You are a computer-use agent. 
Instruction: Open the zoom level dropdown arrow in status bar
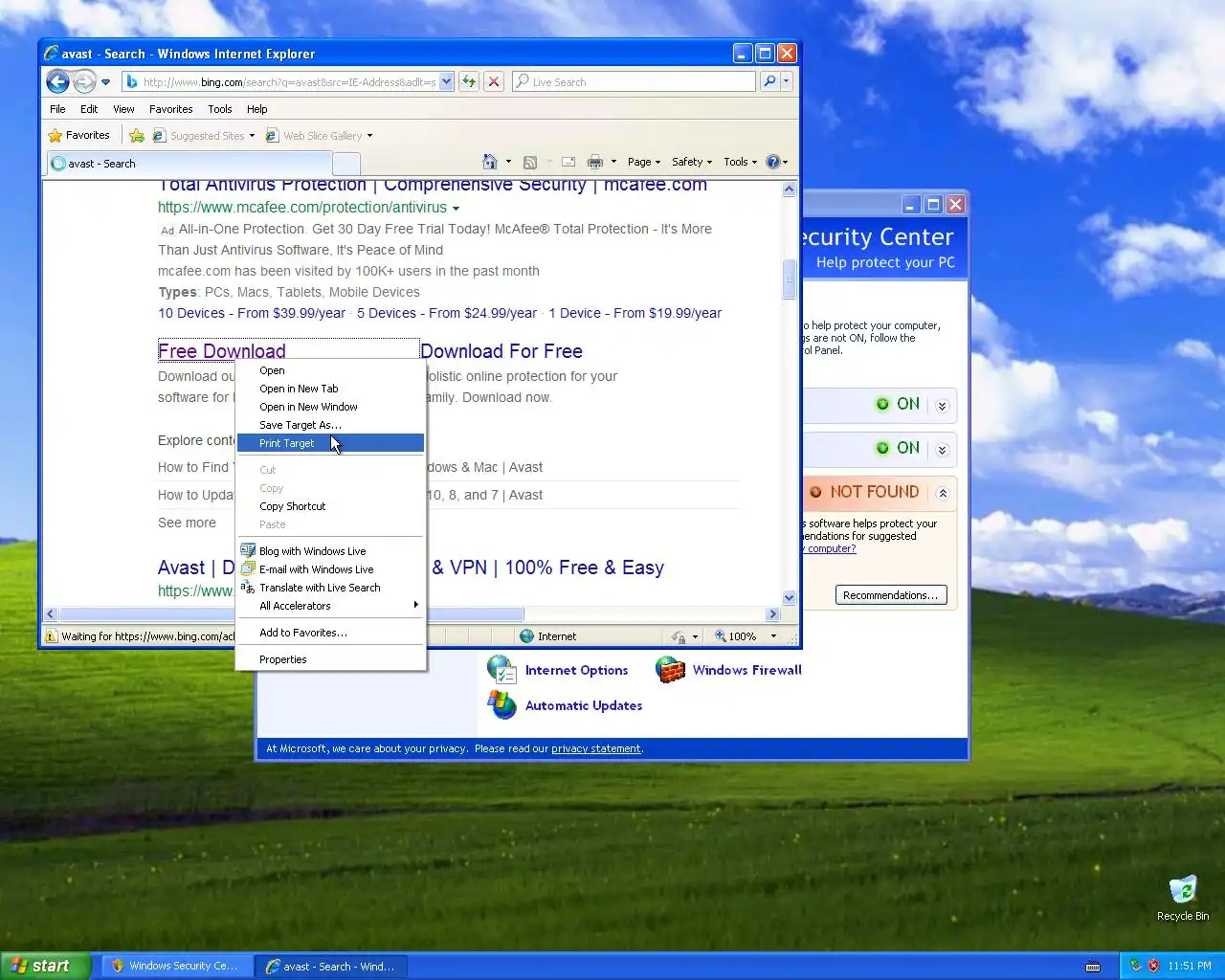[773, 636]
